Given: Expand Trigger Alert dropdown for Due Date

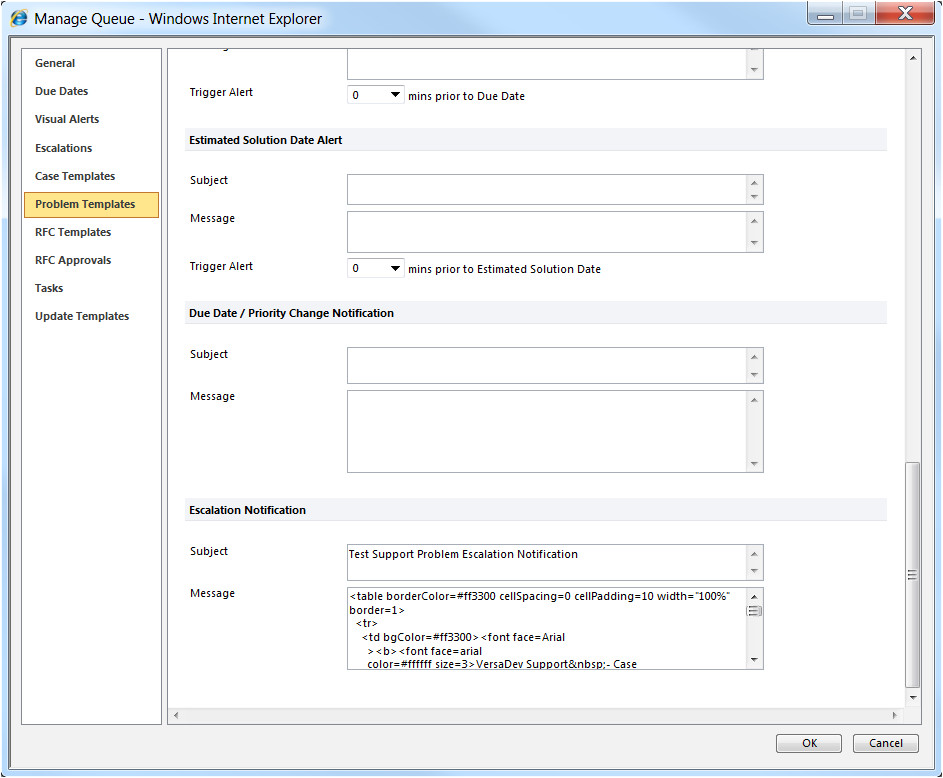Looking at the screenshot, I should pyautogui.click(x=375, y=96).
